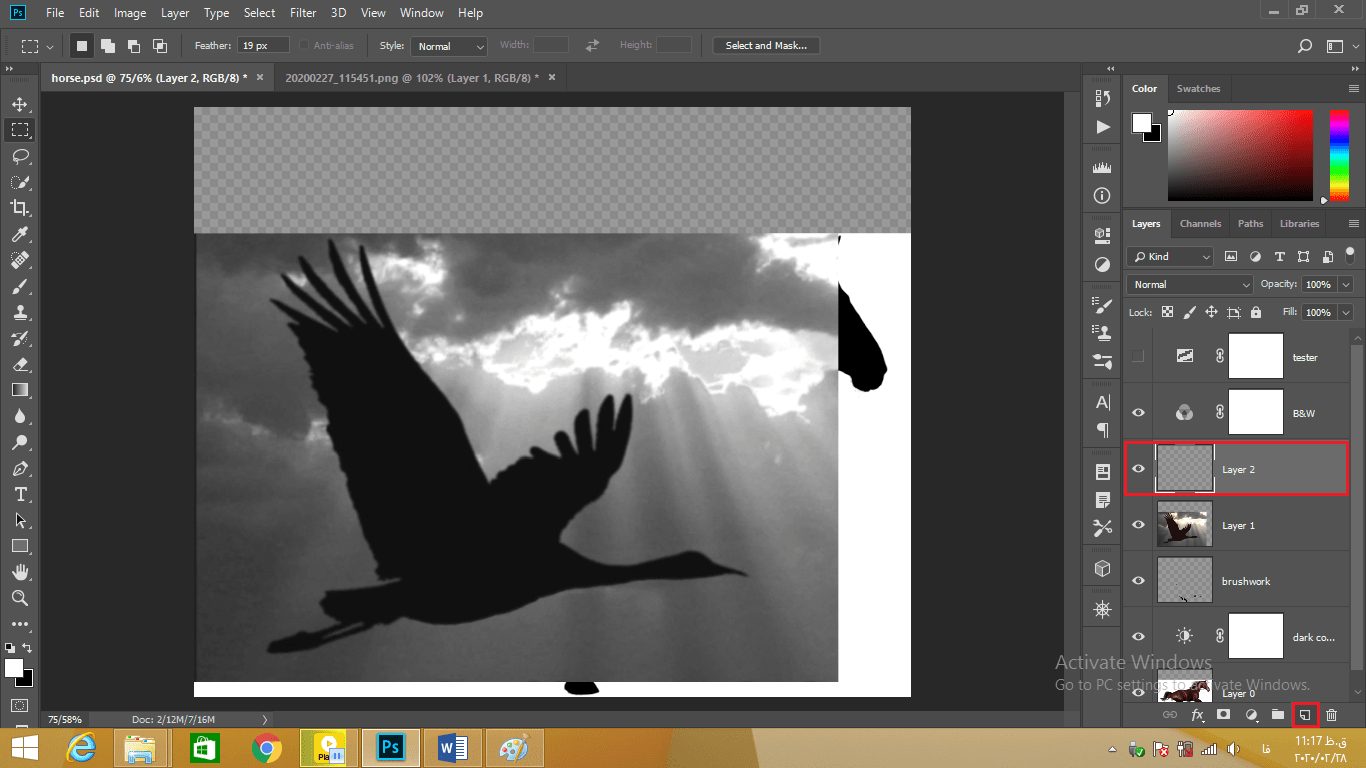Image resolution: width=1366 pixels, height=768 pixels.
Task: Click the search icon in options bar
Action: tap(1304, 46)
